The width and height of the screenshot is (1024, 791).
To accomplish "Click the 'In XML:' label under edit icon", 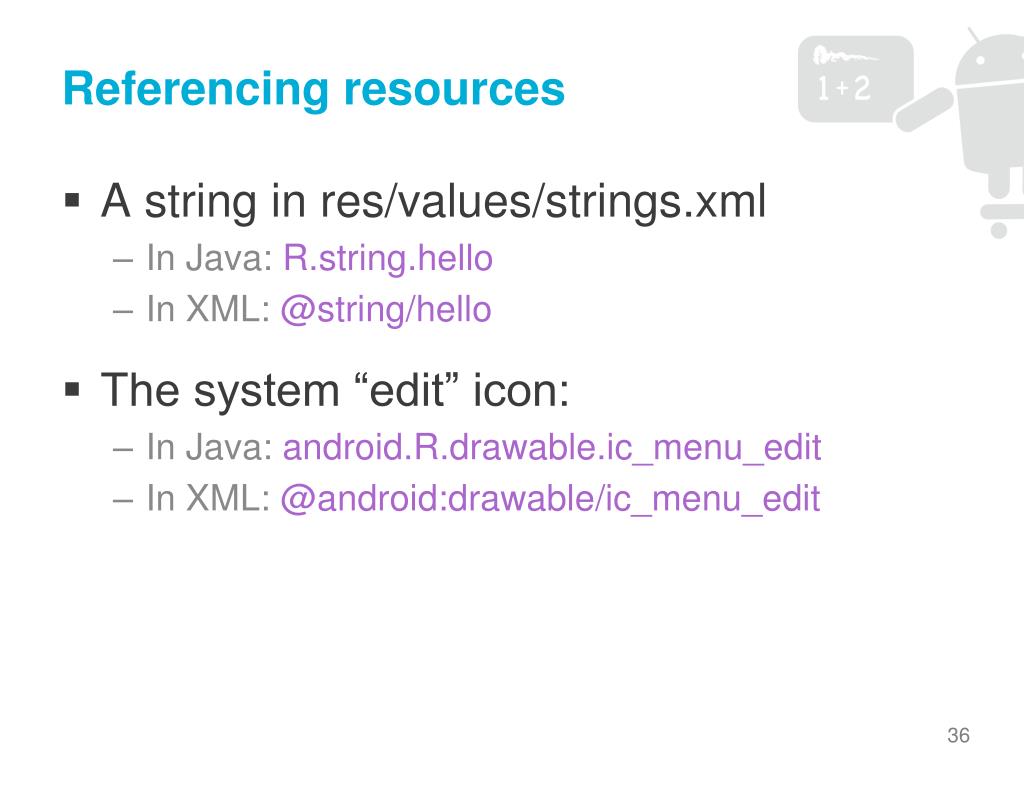I will pyautogui.click(x=208, y=498).
